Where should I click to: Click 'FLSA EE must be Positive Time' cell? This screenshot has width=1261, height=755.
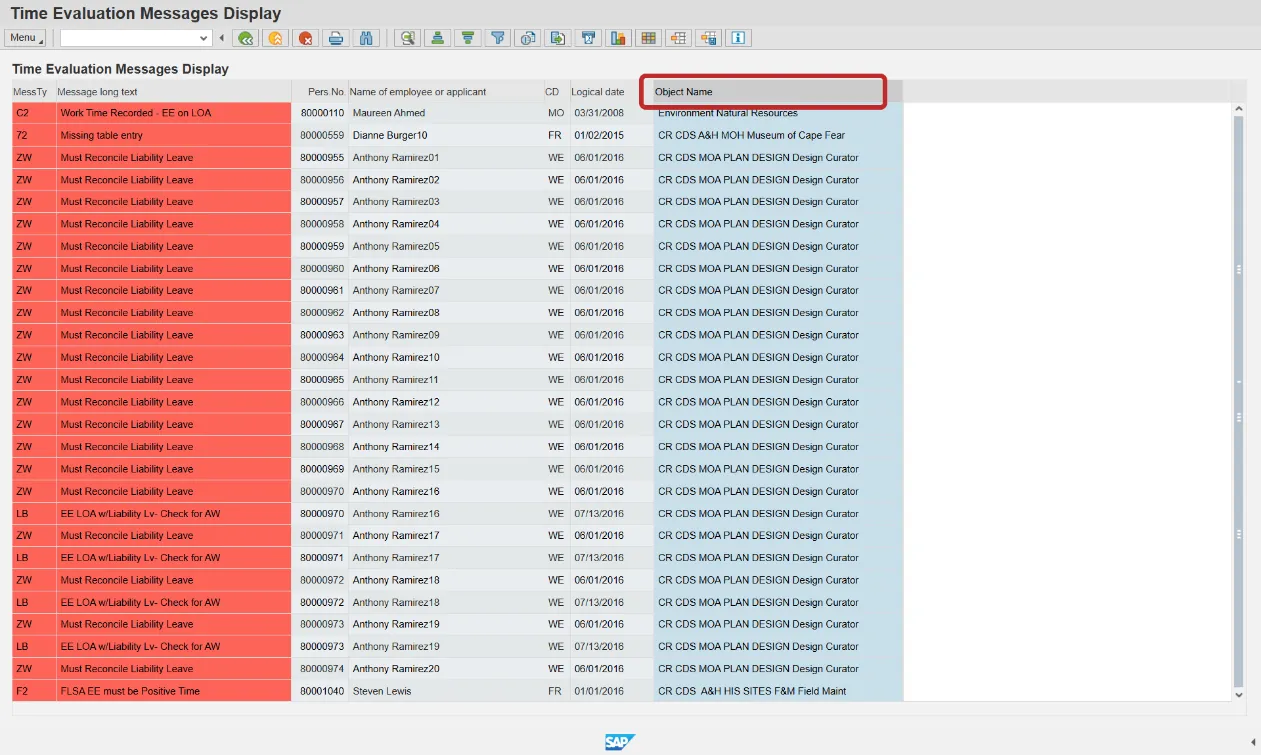point(174,691)
